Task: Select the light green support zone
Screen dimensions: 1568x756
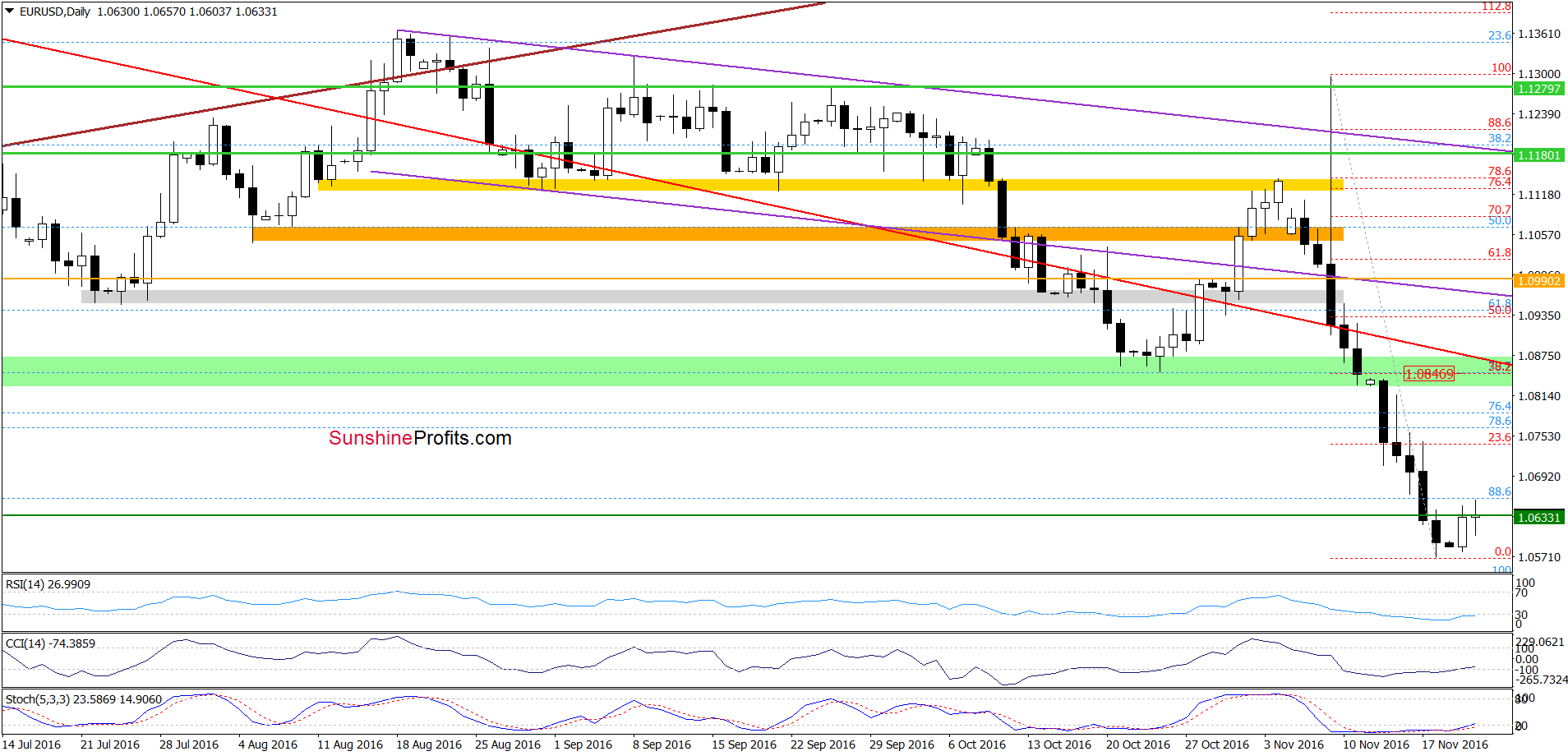Action: pyautogui.click(x=757, y=371)
